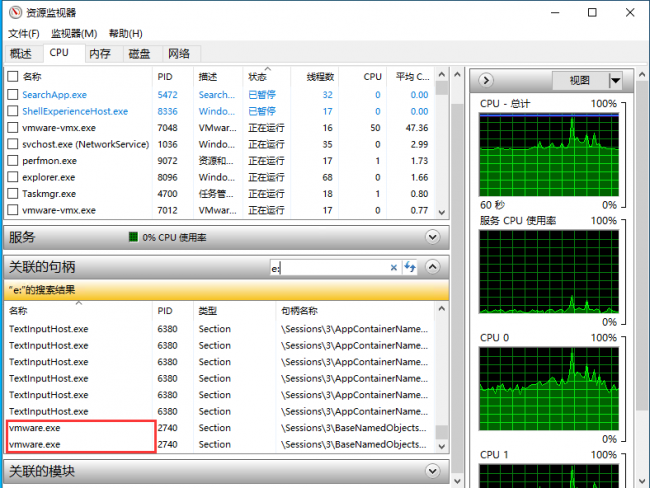Click the green 0% CPU 使用率 indicator

coord(133,237)
